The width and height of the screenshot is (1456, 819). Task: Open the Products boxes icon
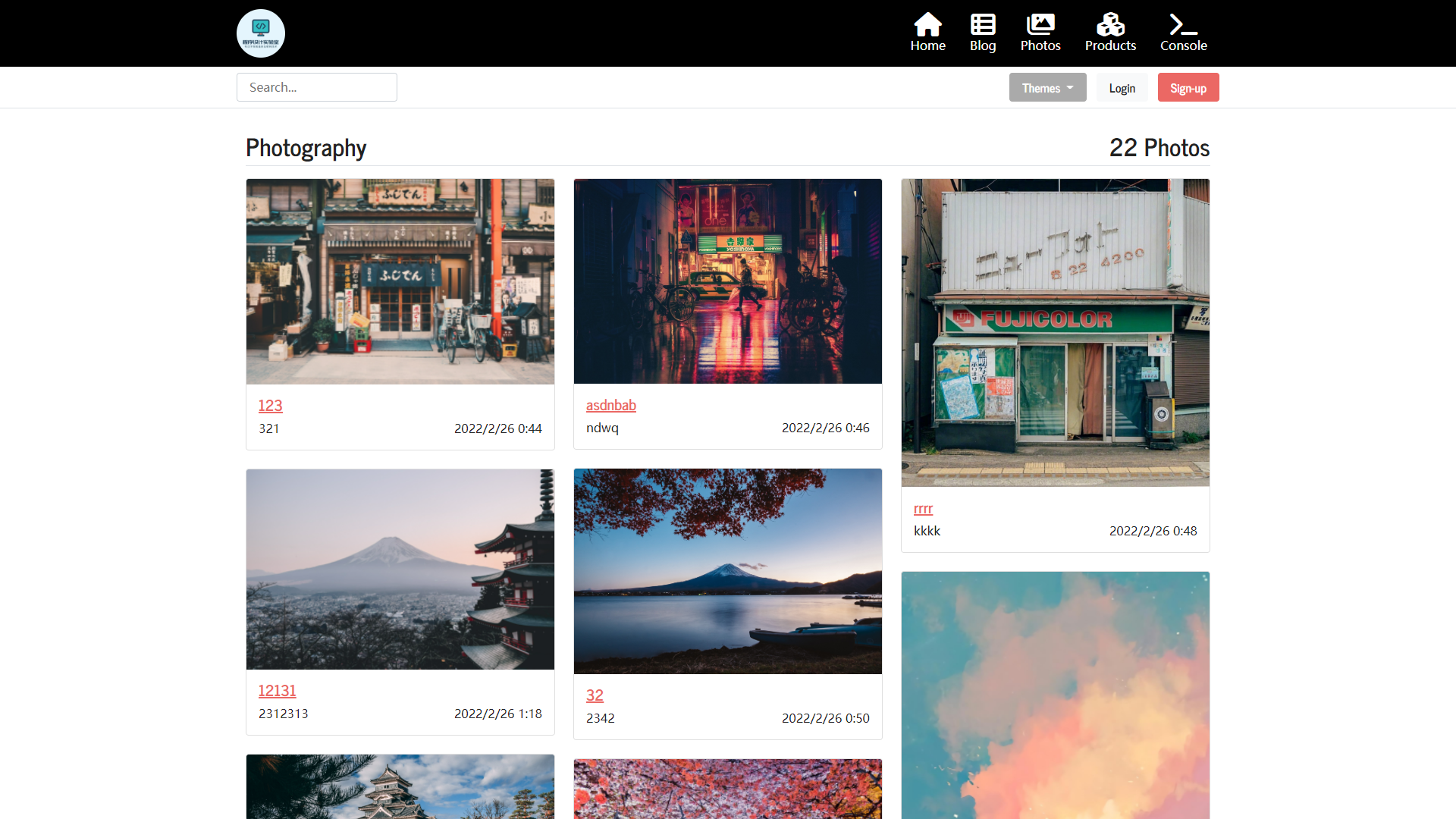[1110, 25]
